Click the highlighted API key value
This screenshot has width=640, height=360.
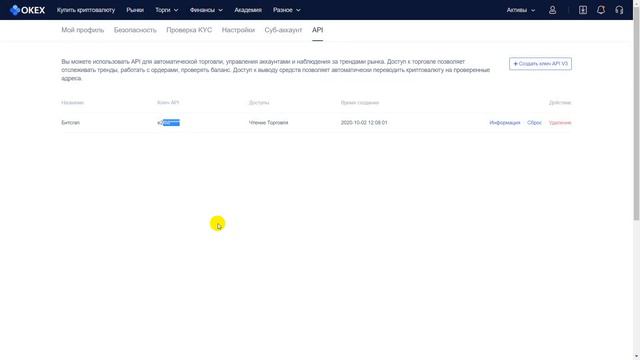(169, 122)
